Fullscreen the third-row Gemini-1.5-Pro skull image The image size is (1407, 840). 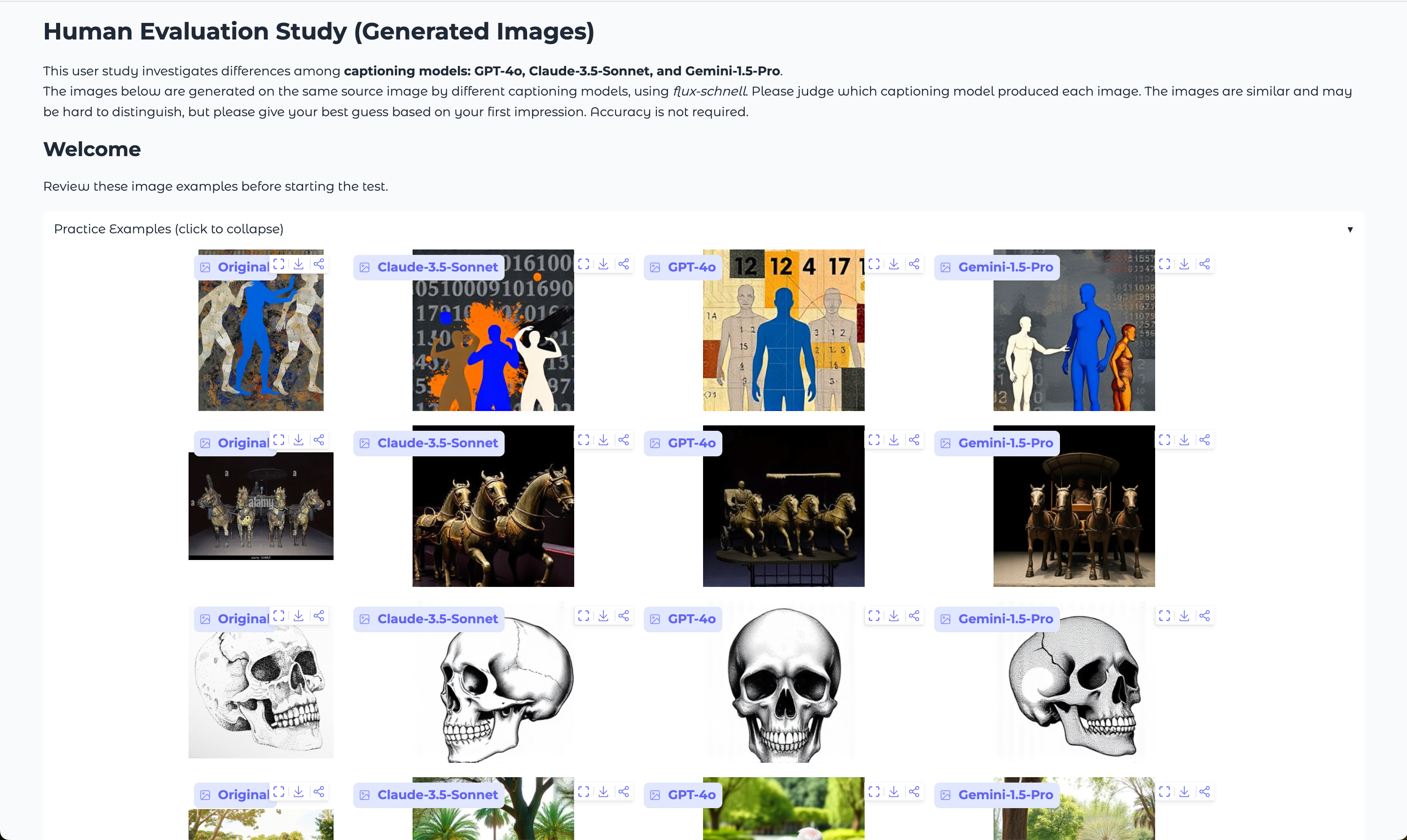coord(1164,615)
